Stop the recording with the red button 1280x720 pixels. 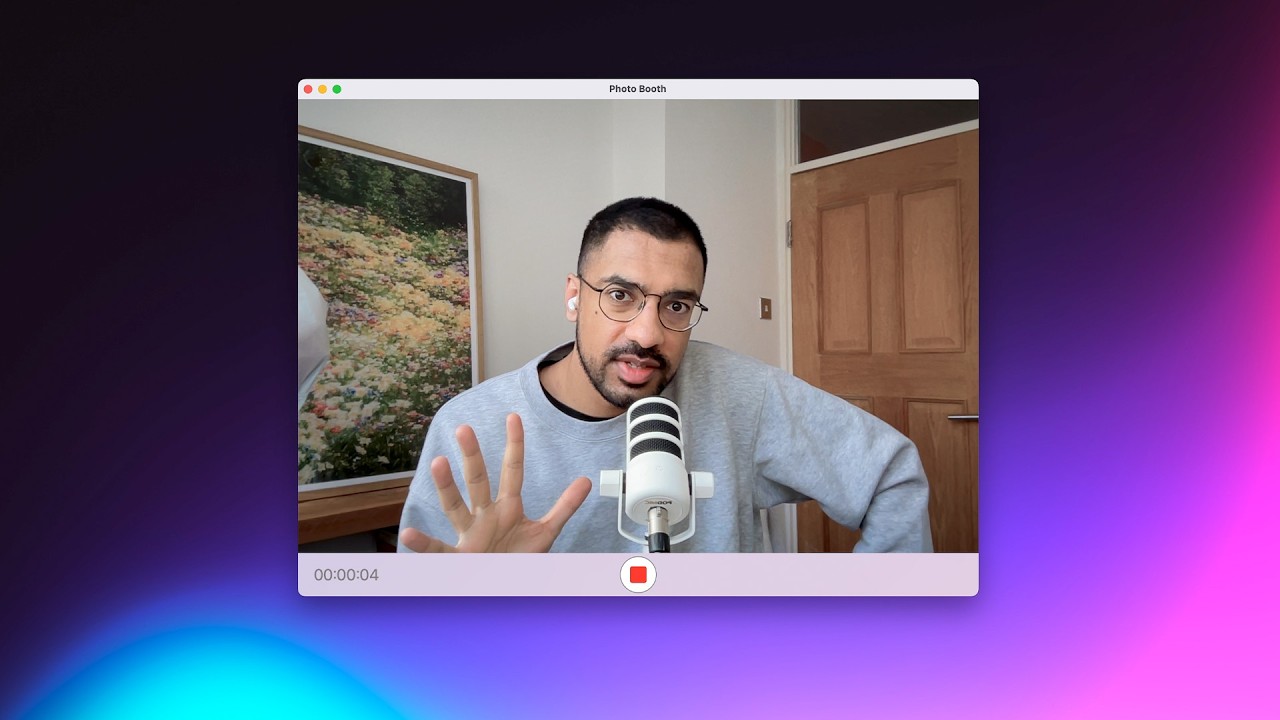(638, 575)
